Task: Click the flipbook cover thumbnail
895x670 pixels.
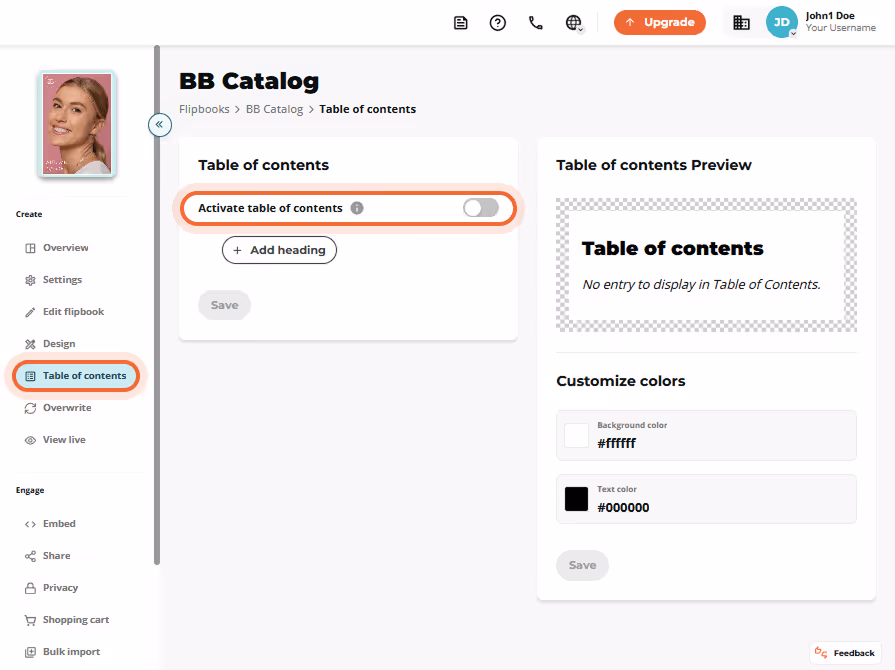Action: tap(77, 124)
